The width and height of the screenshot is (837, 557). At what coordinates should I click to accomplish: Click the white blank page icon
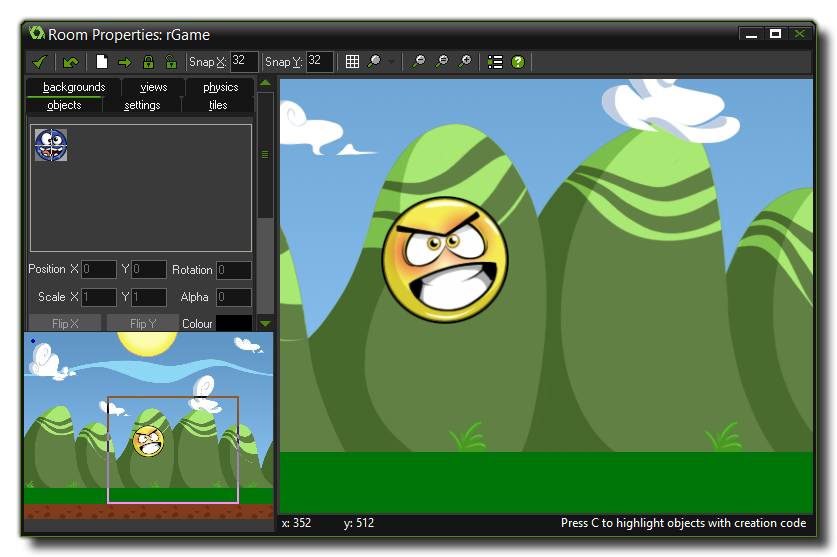coord(102,62)
